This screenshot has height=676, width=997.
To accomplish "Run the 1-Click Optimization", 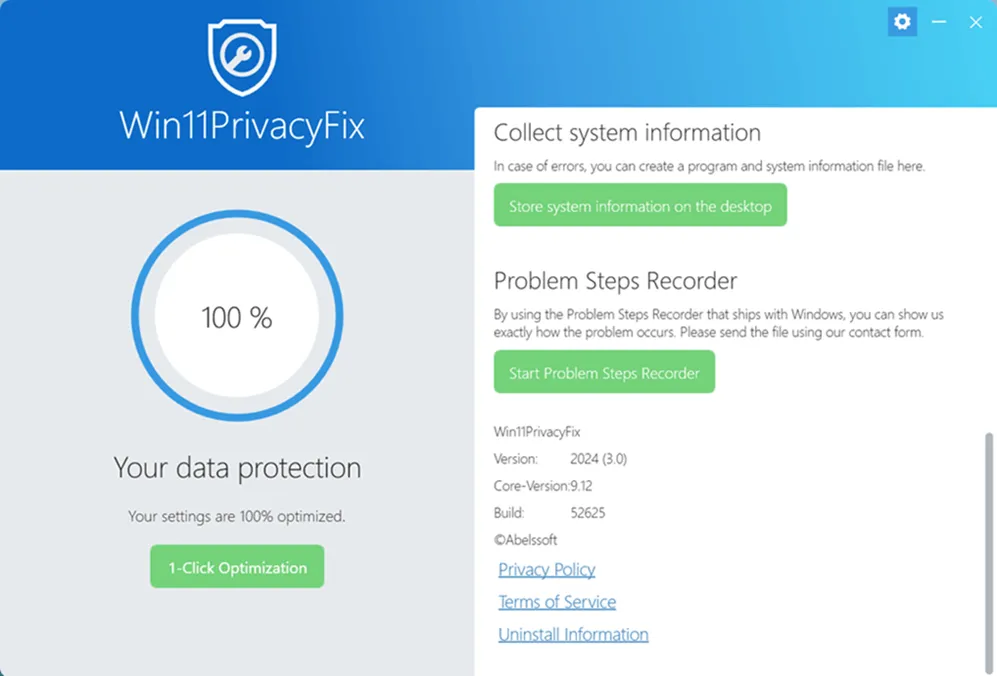I will pyautogui.click(x=237, y=567).
